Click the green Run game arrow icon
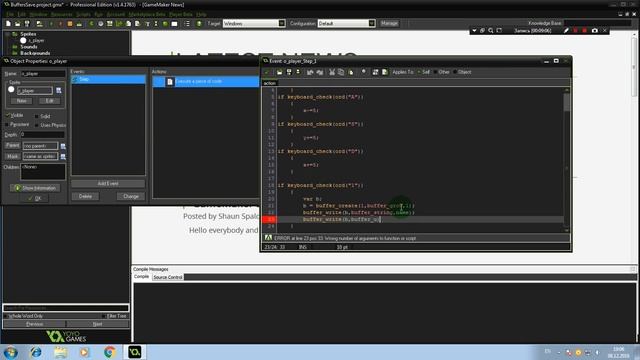The image size is (640, 360). pos(51,24)
